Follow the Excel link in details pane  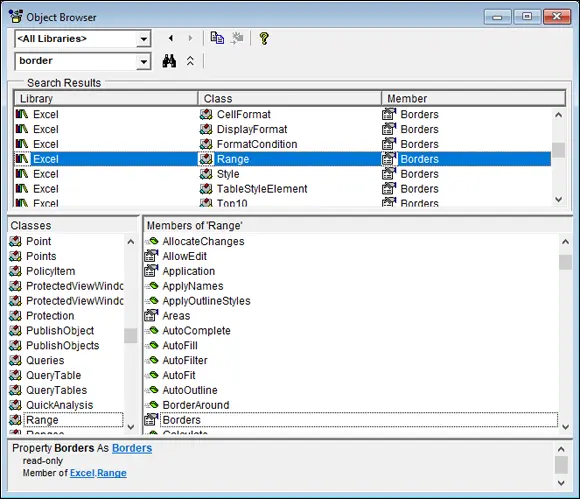tap(82, 473)
